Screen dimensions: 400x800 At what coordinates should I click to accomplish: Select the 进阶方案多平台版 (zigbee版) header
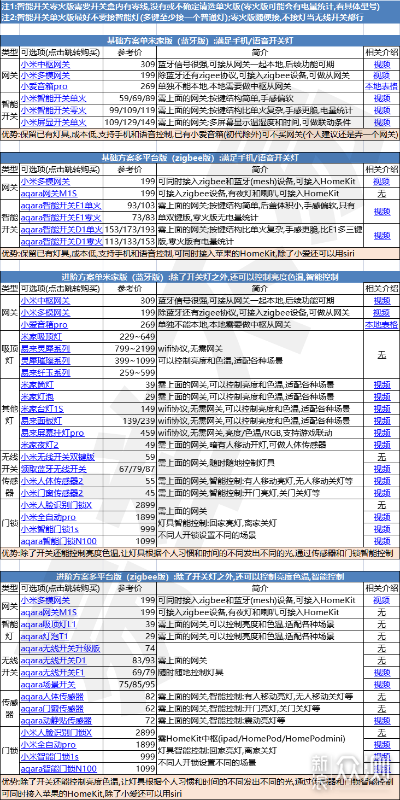(x=199, y=578)
